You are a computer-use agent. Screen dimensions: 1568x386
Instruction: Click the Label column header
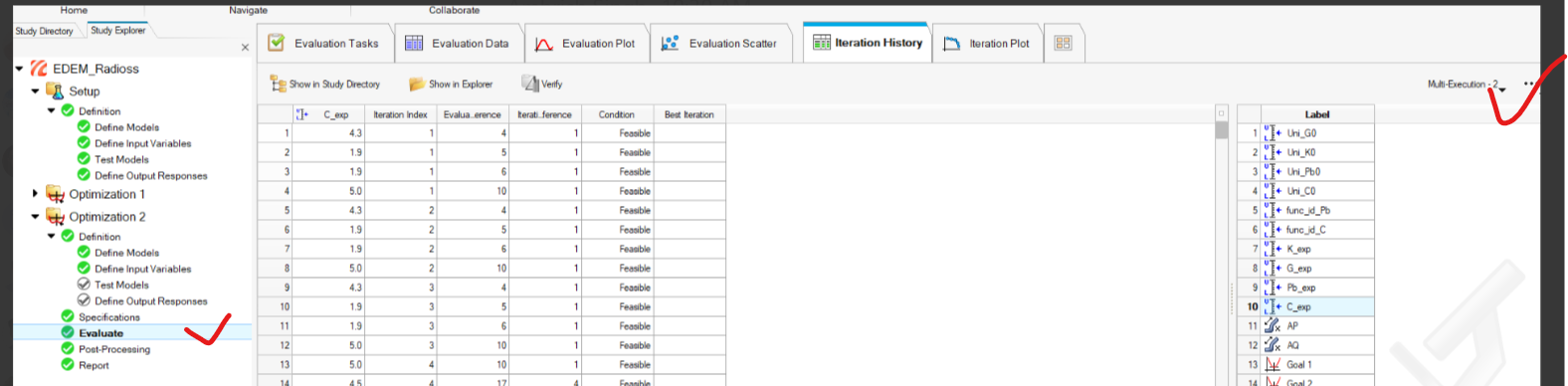pyautogui.click(x=1317, y=114)
